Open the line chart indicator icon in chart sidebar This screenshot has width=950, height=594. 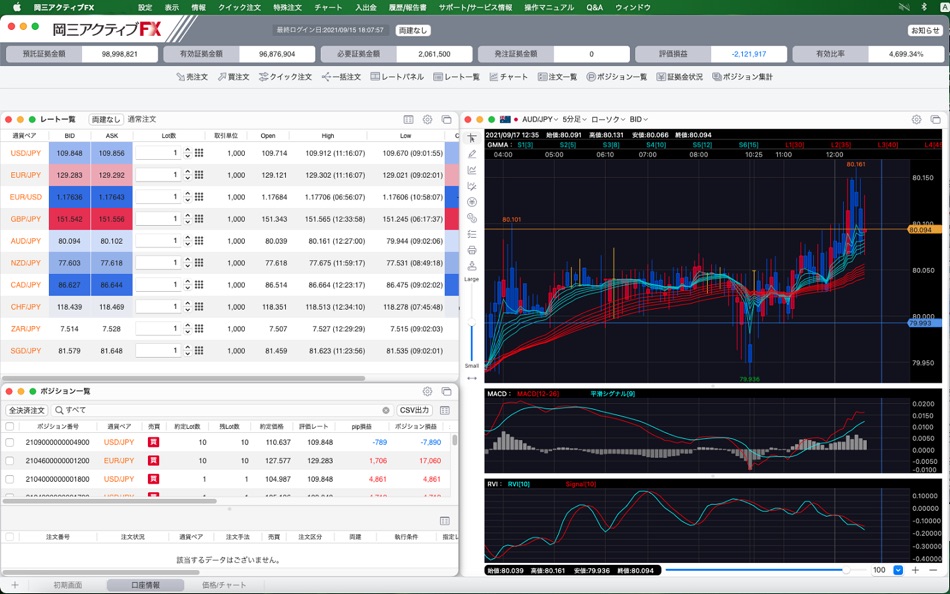click(472, 170)
